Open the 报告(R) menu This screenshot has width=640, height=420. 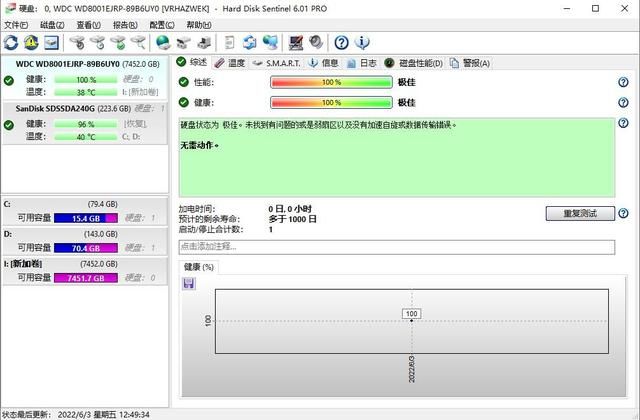pyautogui.click(x=125, y=25)
